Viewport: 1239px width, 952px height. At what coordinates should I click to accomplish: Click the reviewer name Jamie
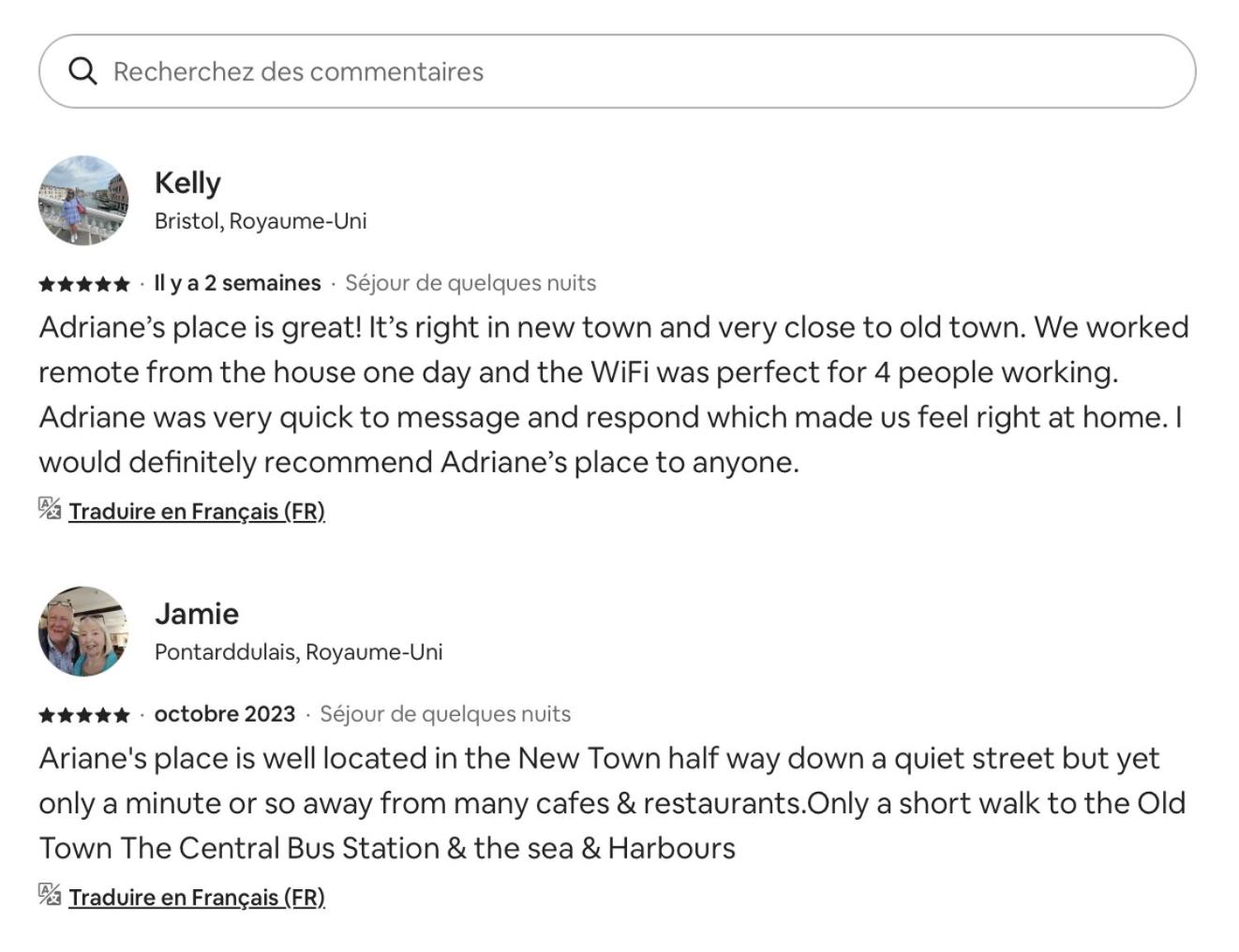(x=197, y=614)
